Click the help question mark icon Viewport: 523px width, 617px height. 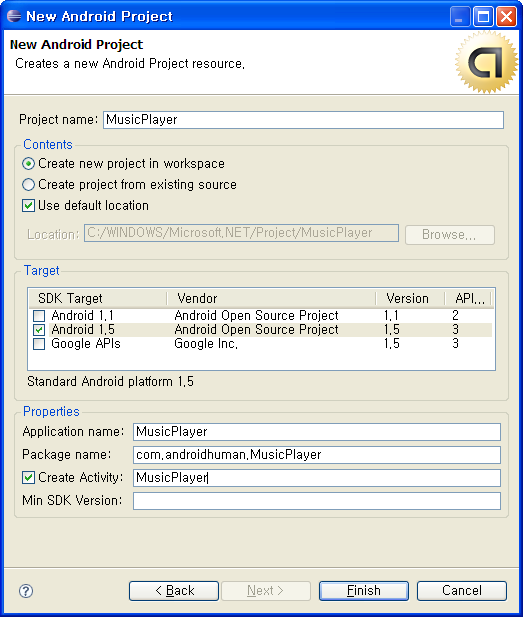[x=26, y=591]
